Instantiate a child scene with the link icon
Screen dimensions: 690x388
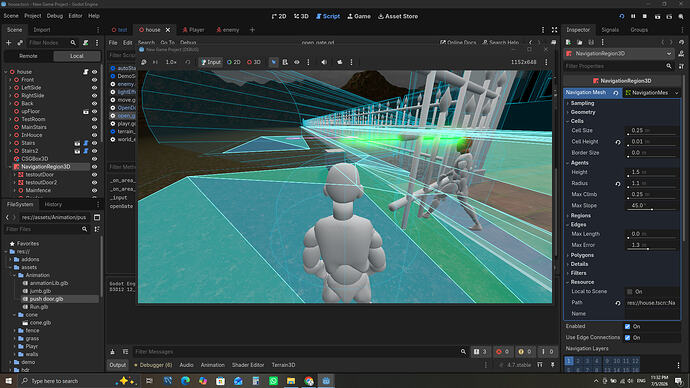click(20, 43)
